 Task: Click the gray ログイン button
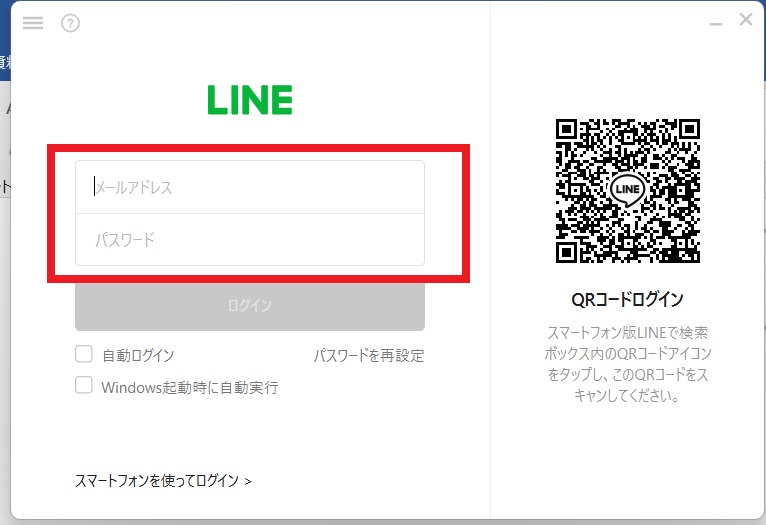click(250, 306)
